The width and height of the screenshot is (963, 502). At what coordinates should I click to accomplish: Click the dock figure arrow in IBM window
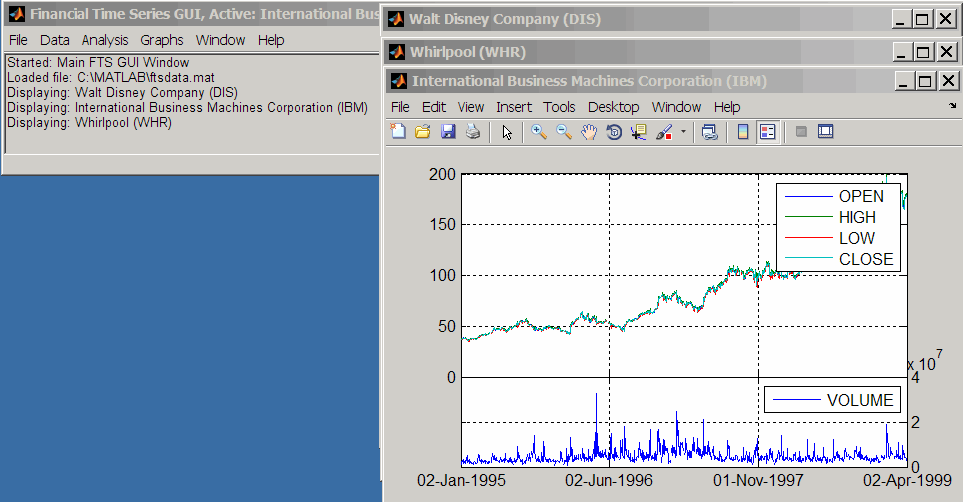[x=953, y=106]
